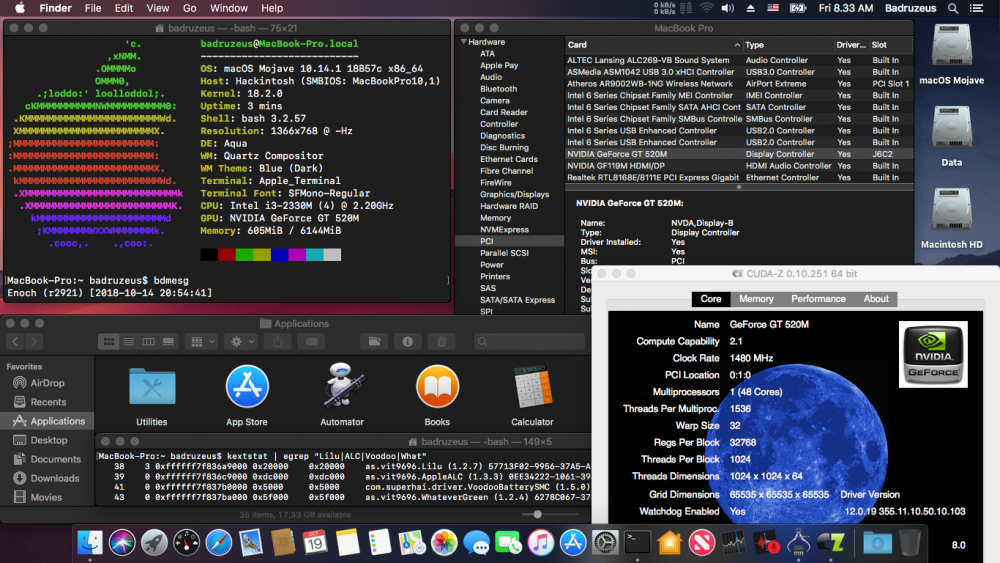
Task: Select Core tab in CUDA-Z
Action: [710, 298]
